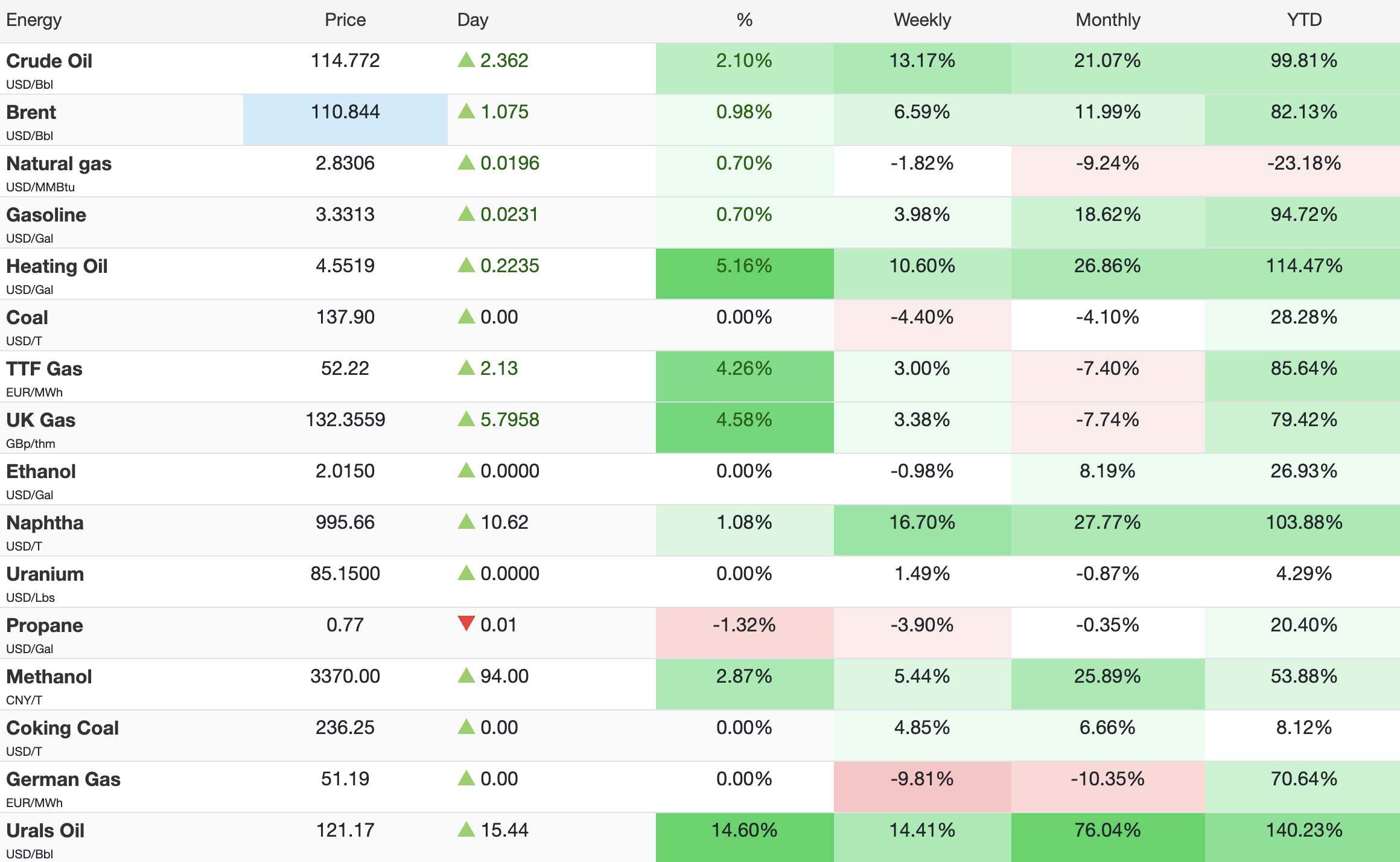Open the Urals Oil link
This screenshot has height=862, width=1400.
coord(45,831)
